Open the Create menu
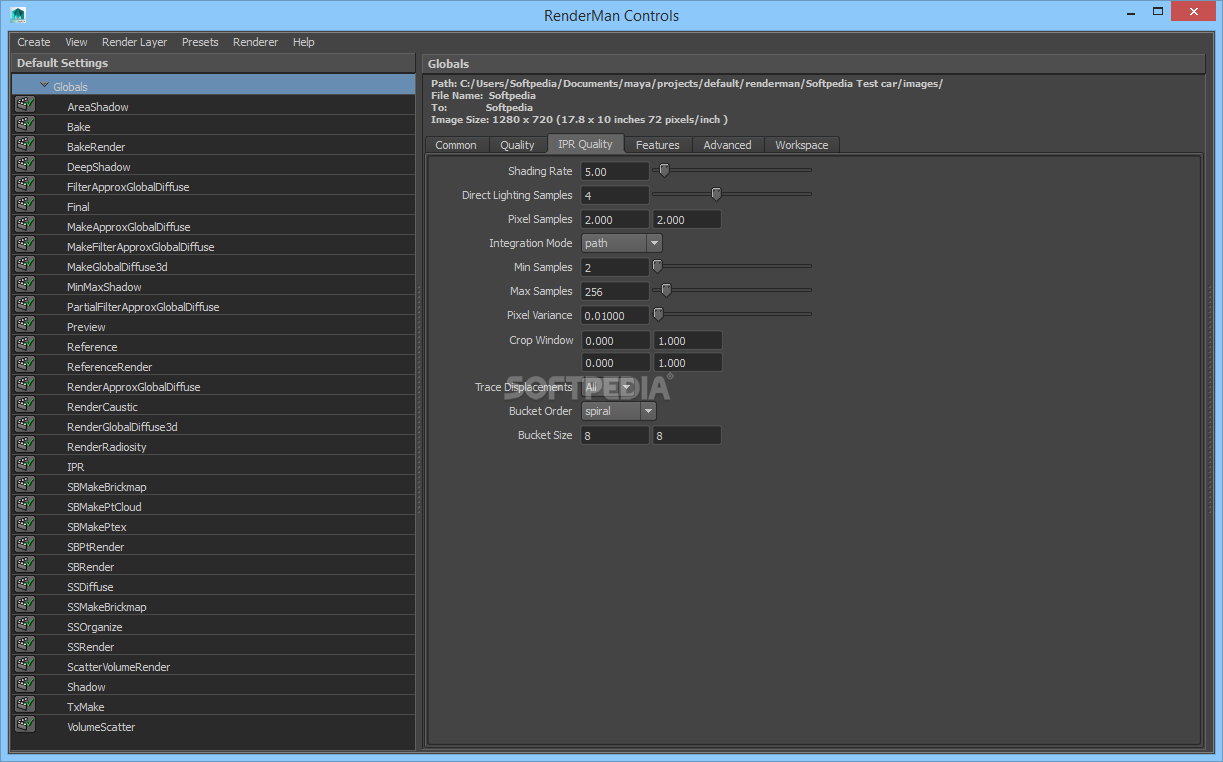This screenshot has height=762, width=1223. [x=34, y=42]
